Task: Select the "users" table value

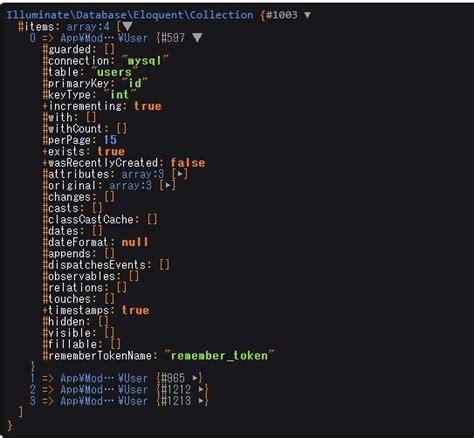Action: tap(114, 72)
